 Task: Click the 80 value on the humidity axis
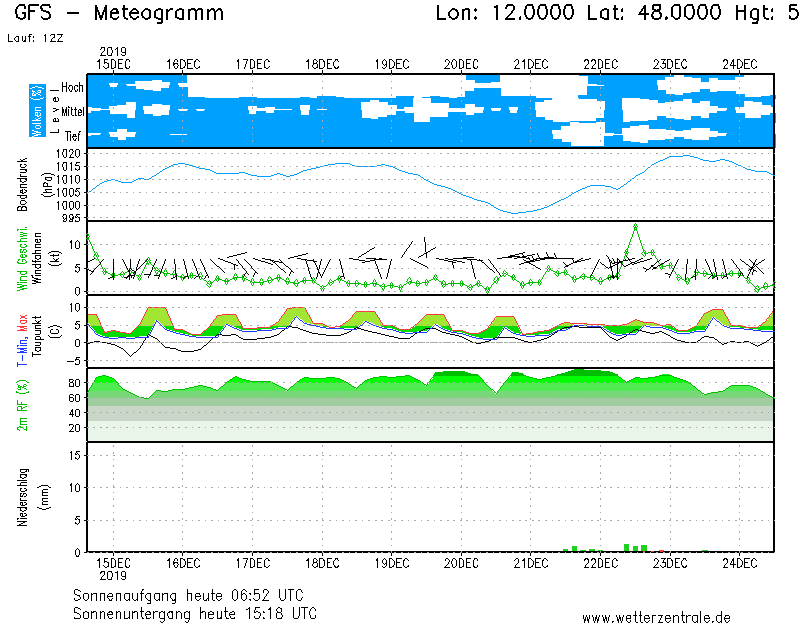(74, 383)
